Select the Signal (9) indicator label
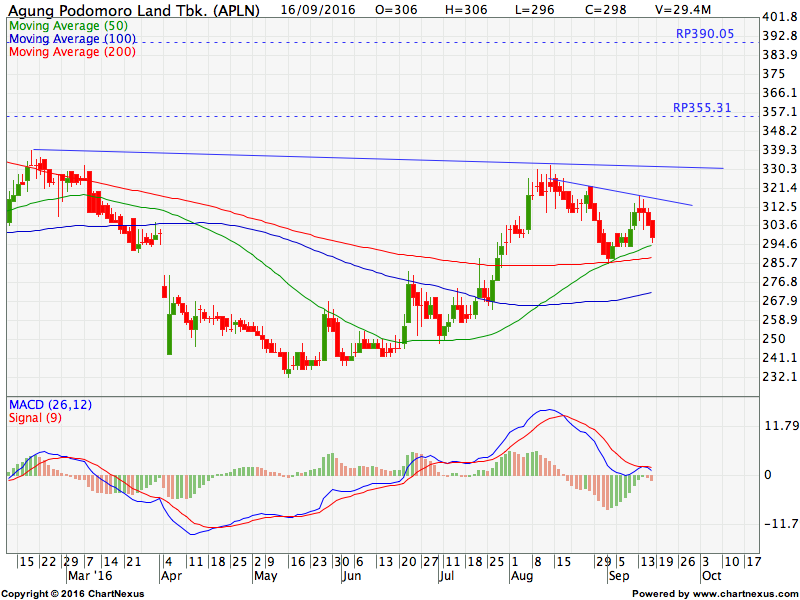This screenshot has height=600, width=800. point(35,418)
